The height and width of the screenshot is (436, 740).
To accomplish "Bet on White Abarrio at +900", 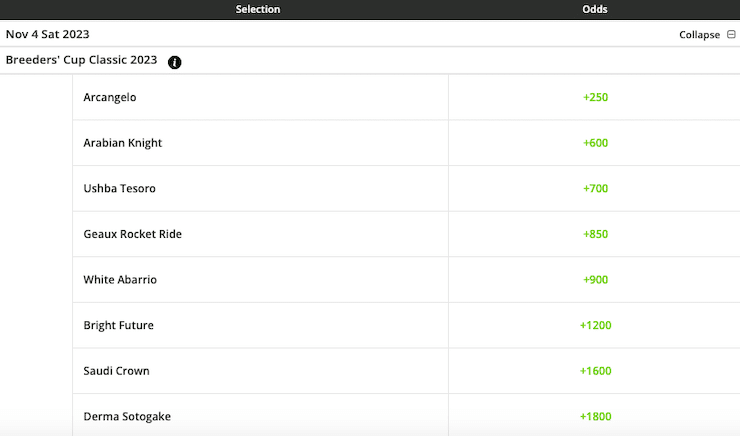I will click(595, 280).
